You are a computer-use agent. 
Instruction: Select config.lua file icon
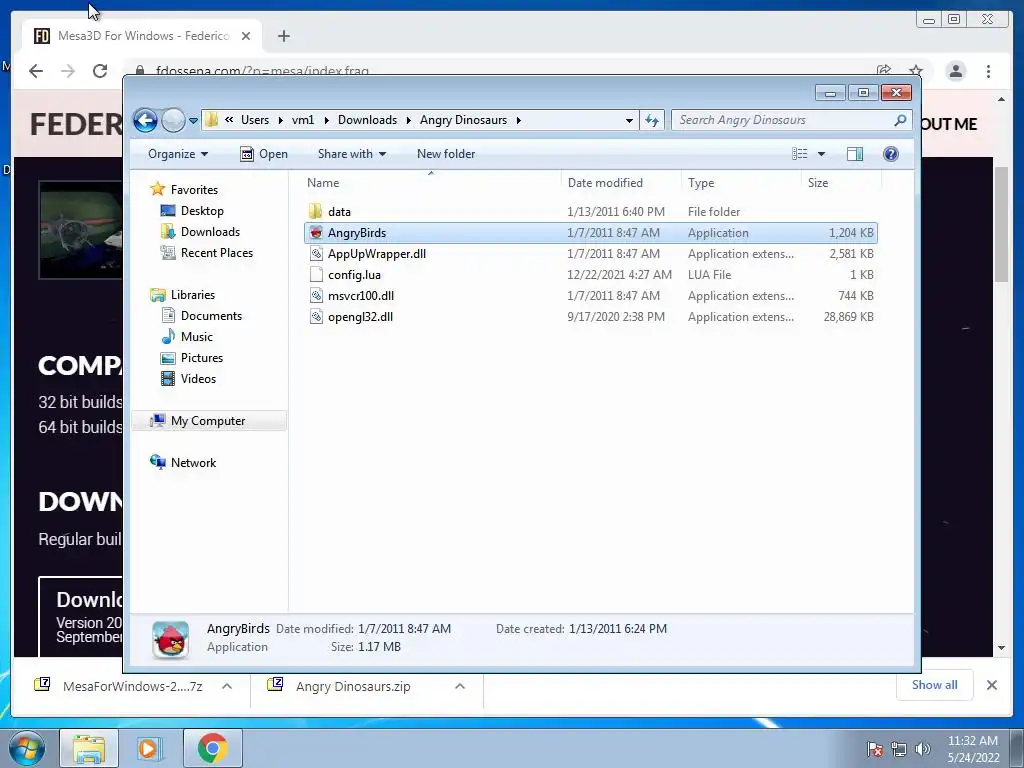316,275
